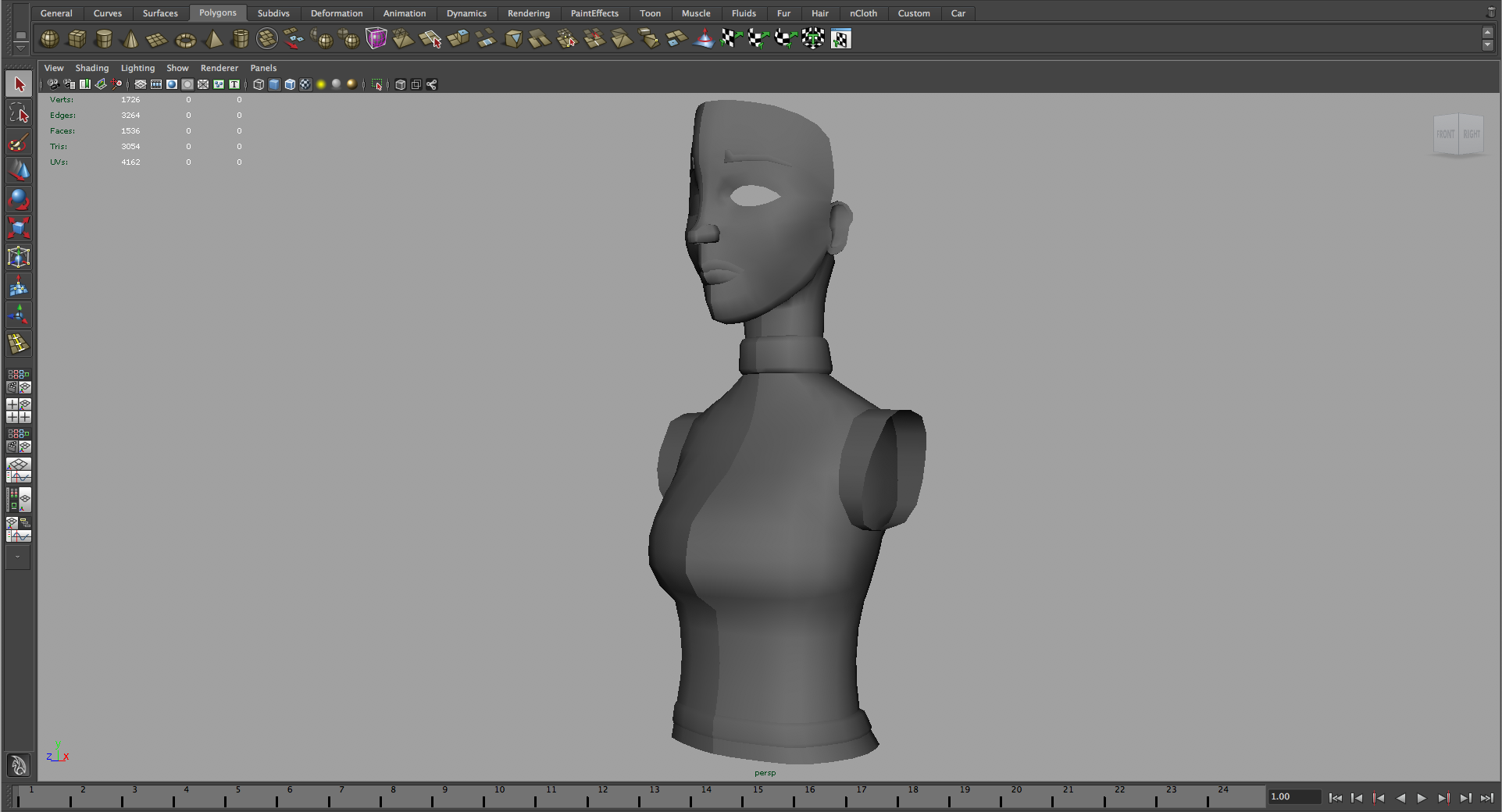
Task: Toggle smooth shade all cube icon
Action: 274,84
